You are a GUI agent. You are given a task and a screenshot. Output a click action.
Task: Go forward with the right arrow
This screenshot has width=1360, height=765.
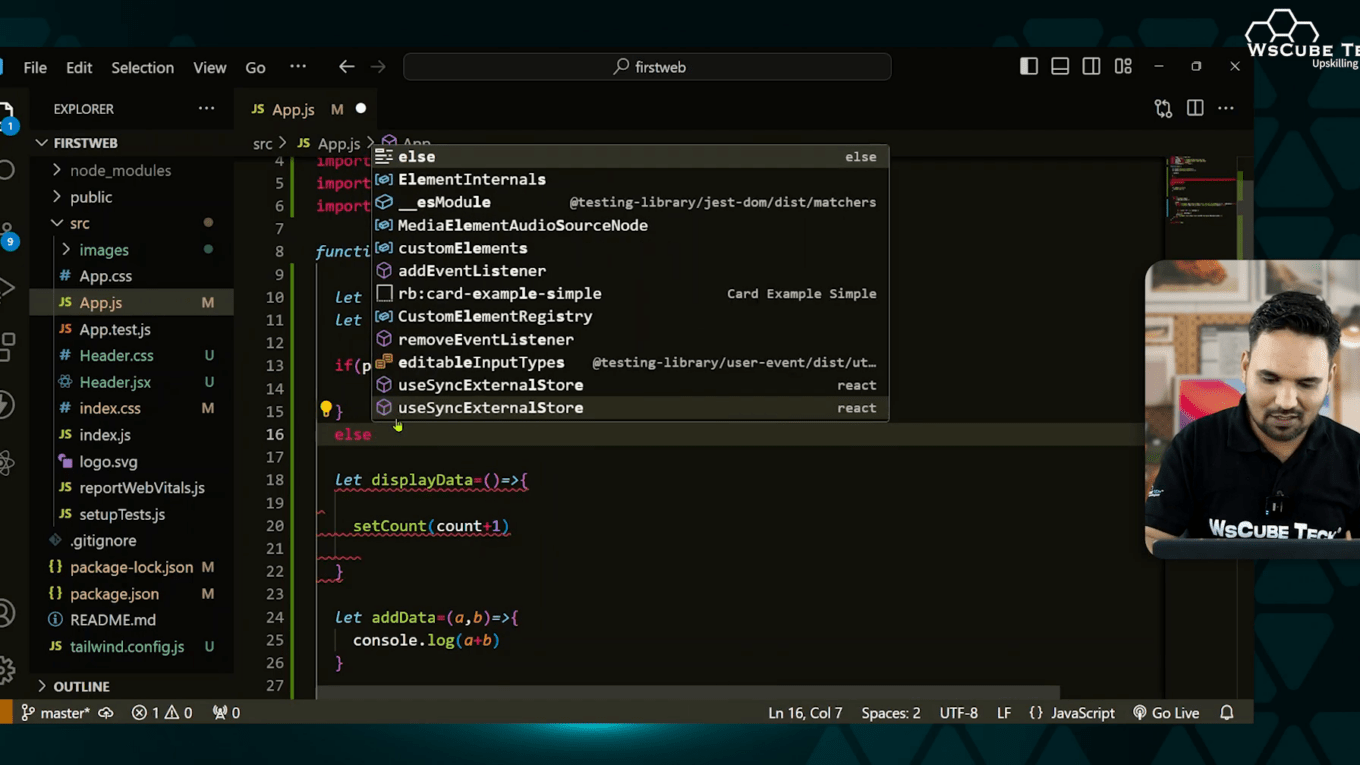(378, 67)
